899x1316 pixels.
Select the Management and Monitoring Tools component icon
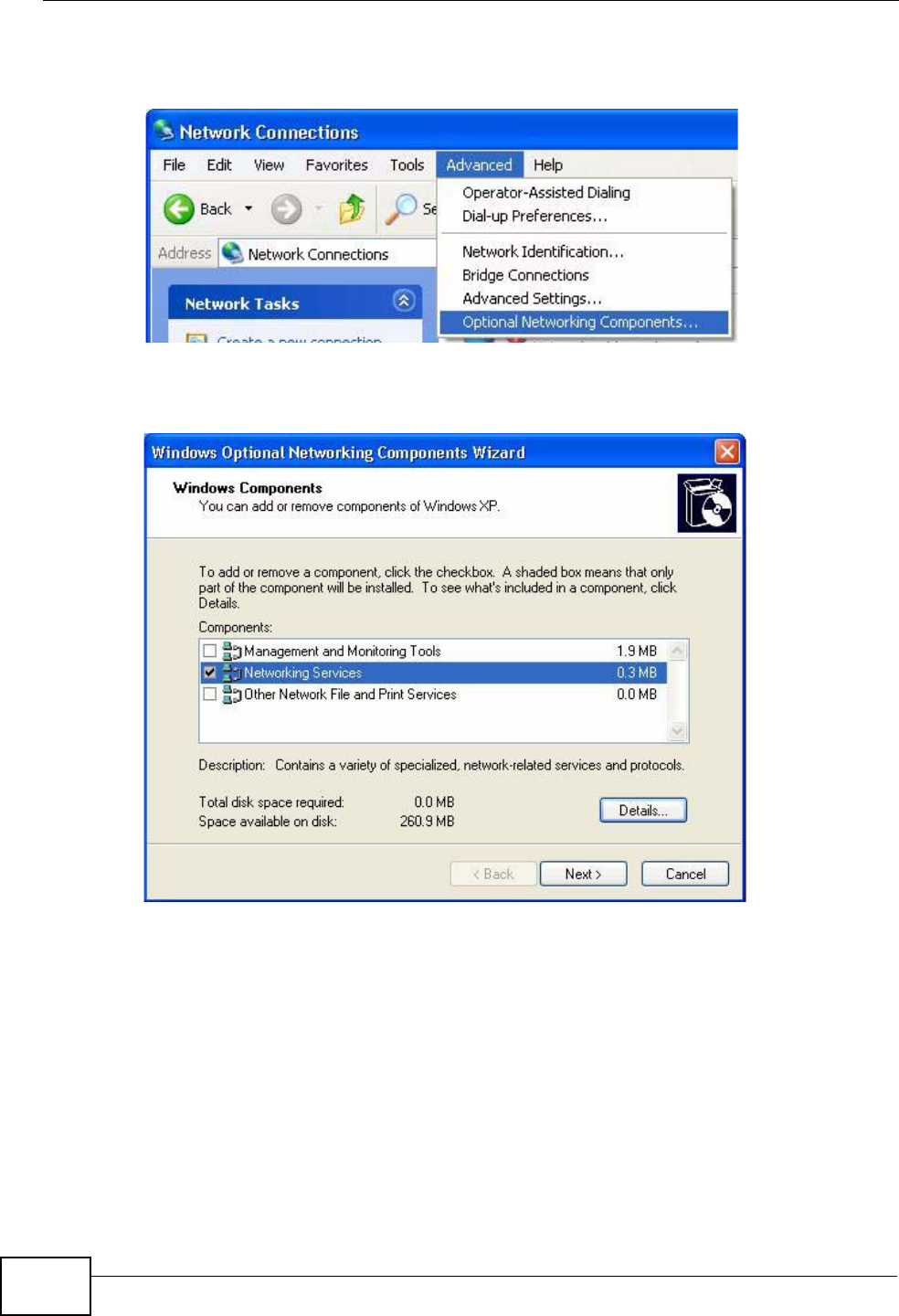232,652
